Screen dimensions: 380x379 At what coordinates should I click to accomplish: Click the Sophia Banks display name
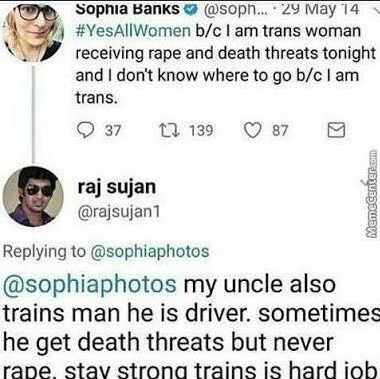pos(128,9)
